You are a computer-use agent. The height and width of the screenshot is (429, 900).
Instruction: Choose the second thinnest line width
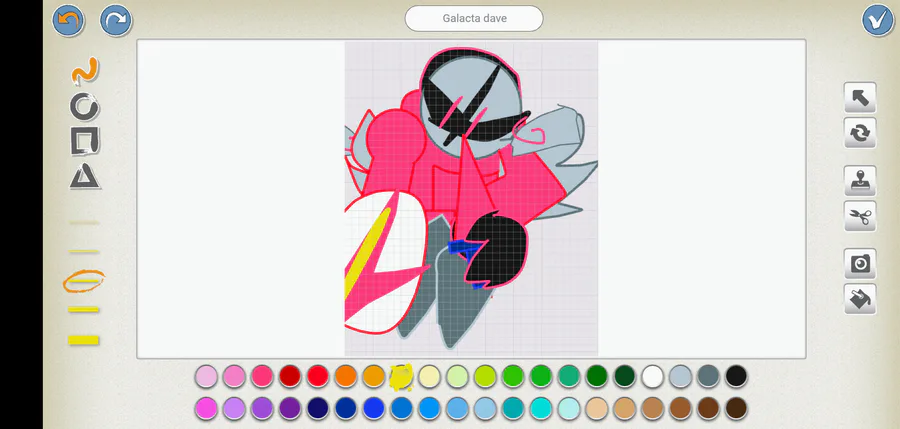(84, 252)
